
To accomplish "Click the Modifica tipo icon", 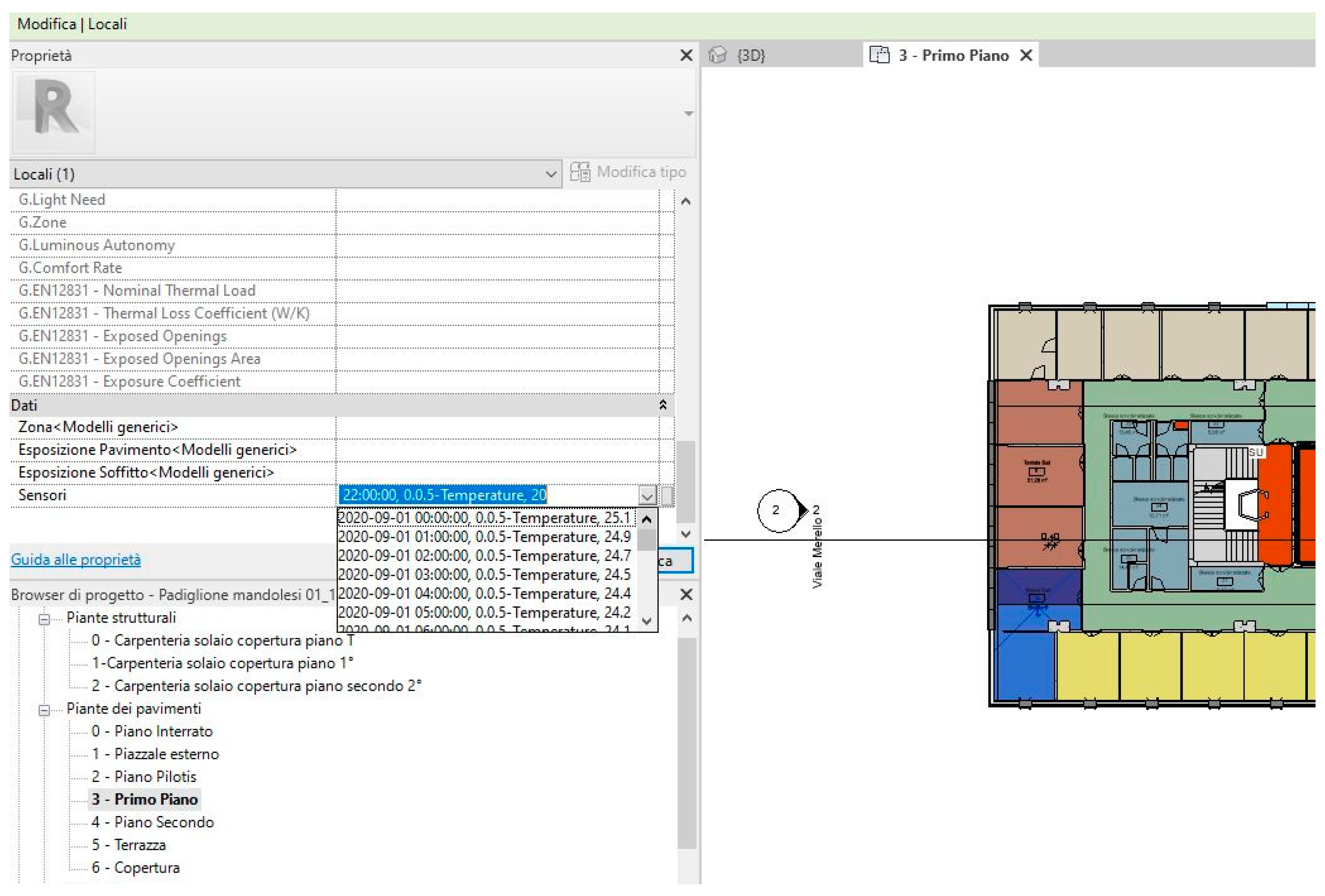I will (580, 172).
